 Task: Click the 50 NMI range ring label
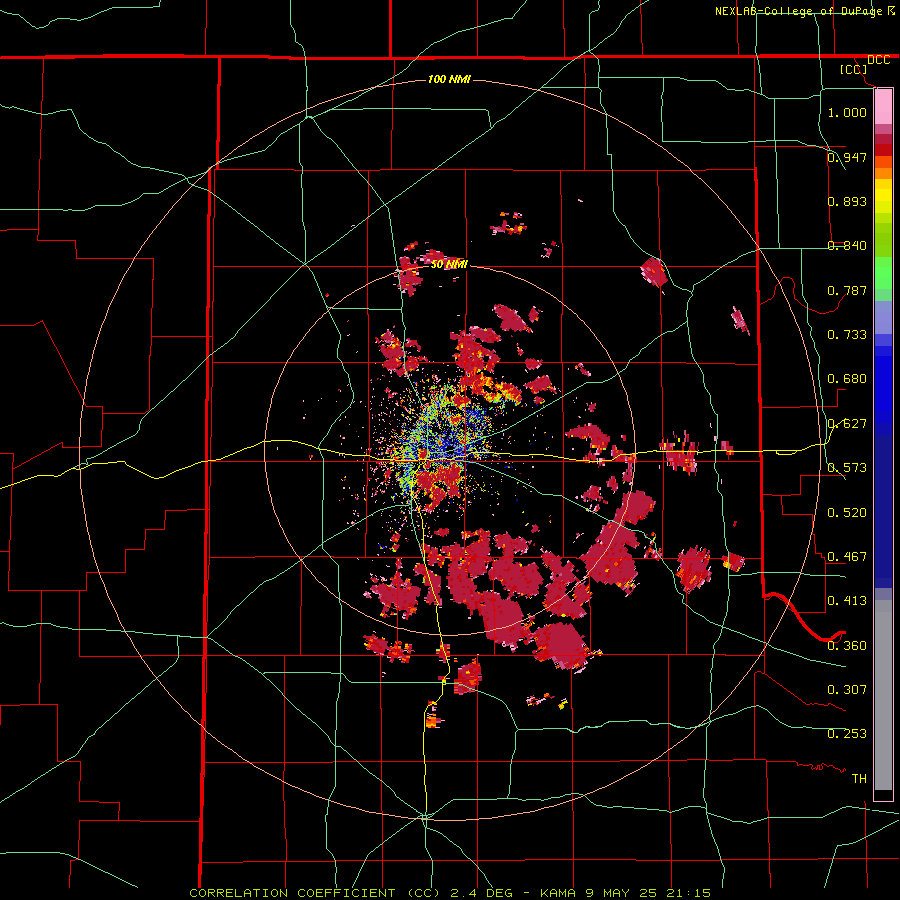pyautogui.click(x=449, y=264)
